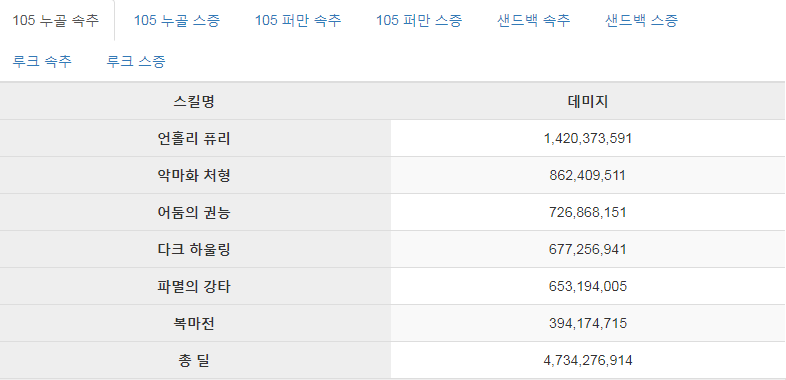The height and width of the screenshot is (380, 786).
Task: Open the 루크 속추 tab
Action: 42,61
